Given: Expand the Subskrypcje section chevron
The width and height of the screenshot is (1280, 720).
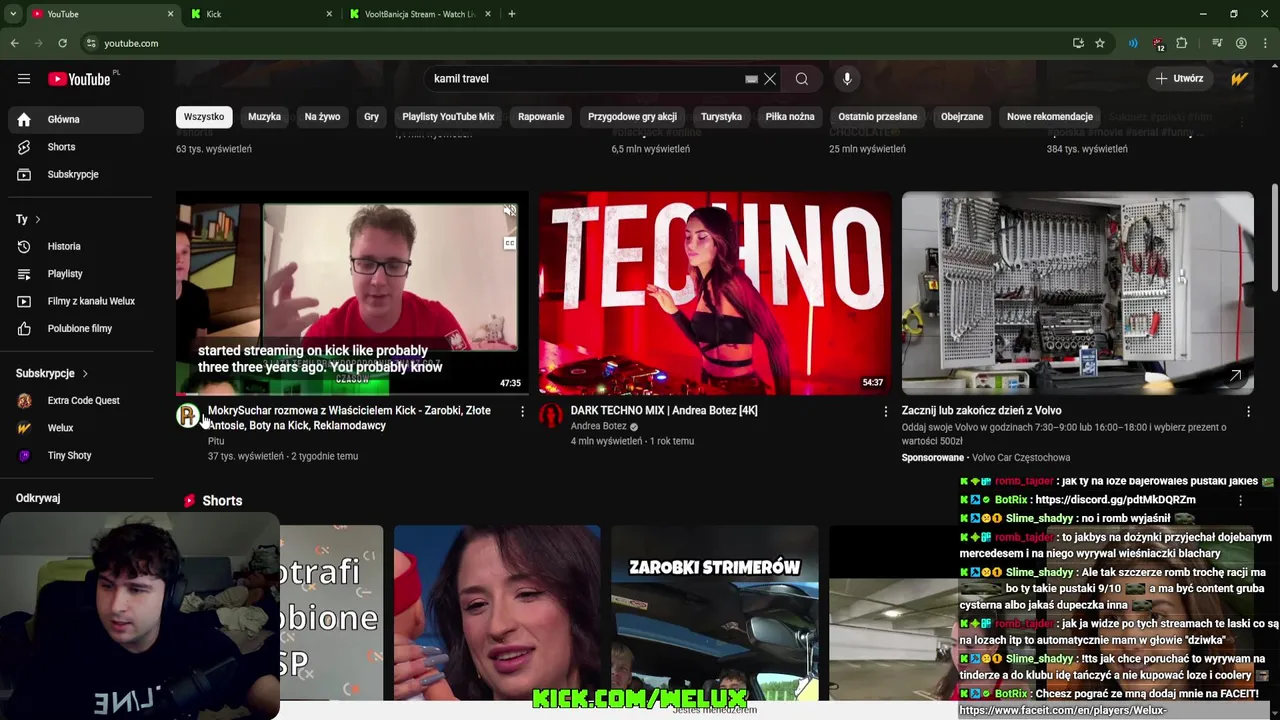Looking at the screenshot, I should [x=85, y=373].
